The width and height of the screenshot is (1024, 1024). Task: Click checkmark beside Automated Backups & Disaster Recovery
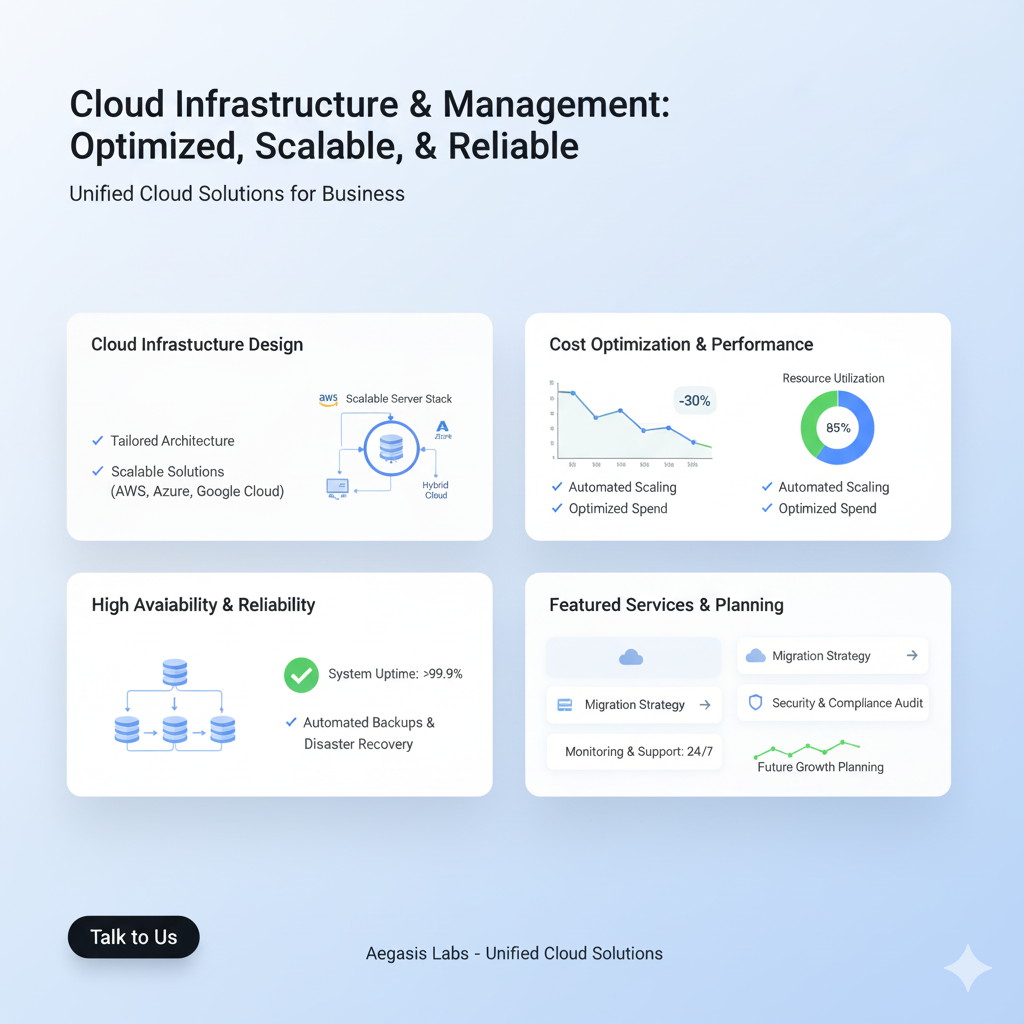pos(291,722)
